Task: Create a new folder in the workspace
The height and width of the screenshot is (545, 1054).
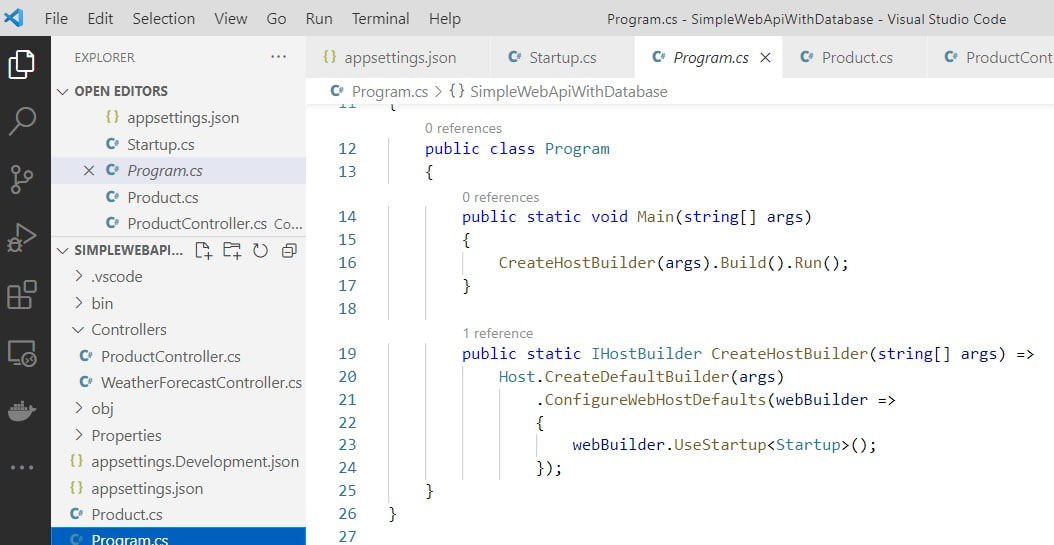Action: [232, 251]
